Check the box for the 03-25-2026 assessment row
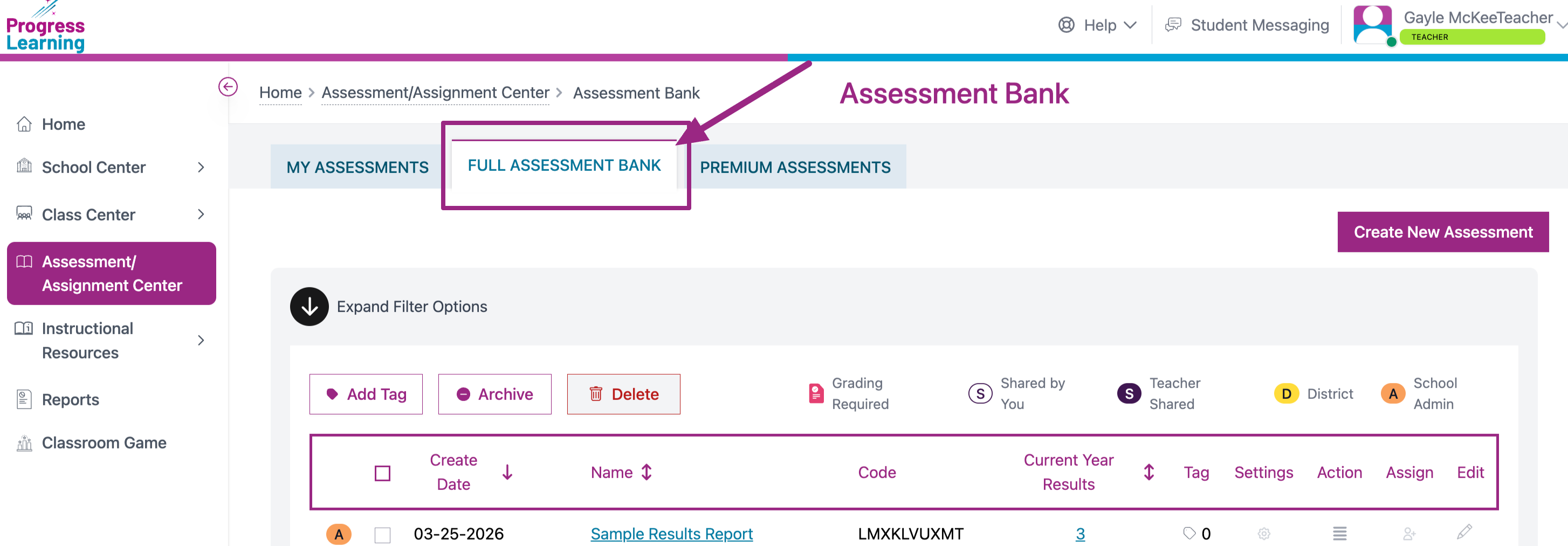 point(382,535)
